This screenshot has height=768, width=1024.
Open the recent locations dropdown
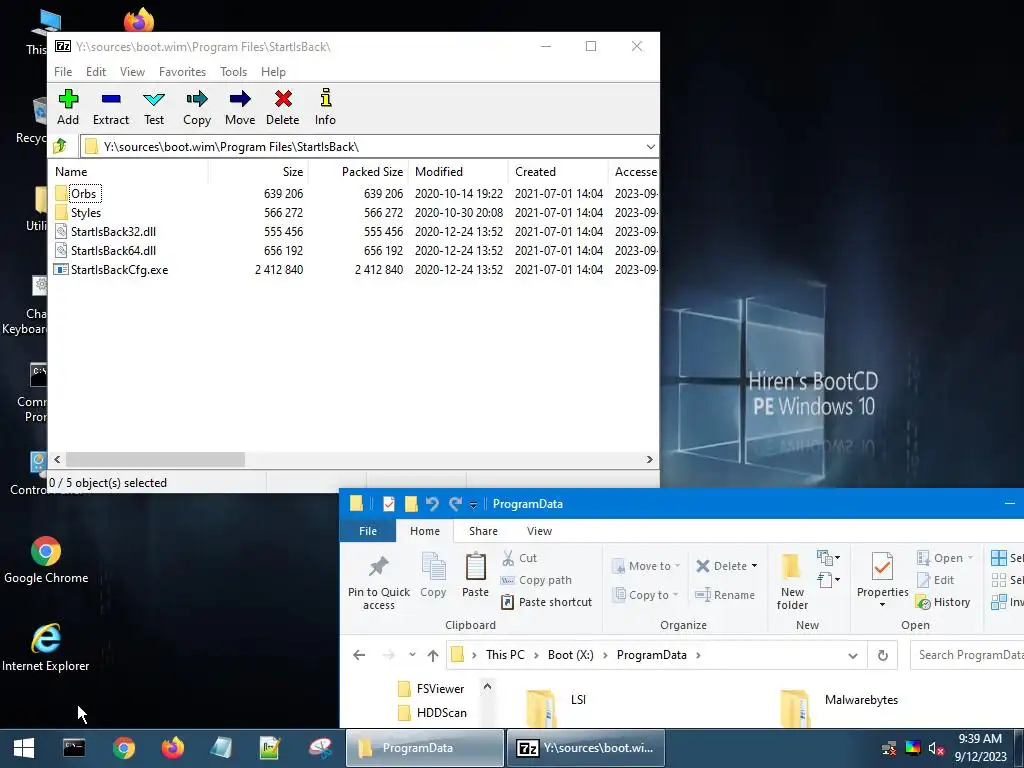pyautogui.click(x=412, y=655)
